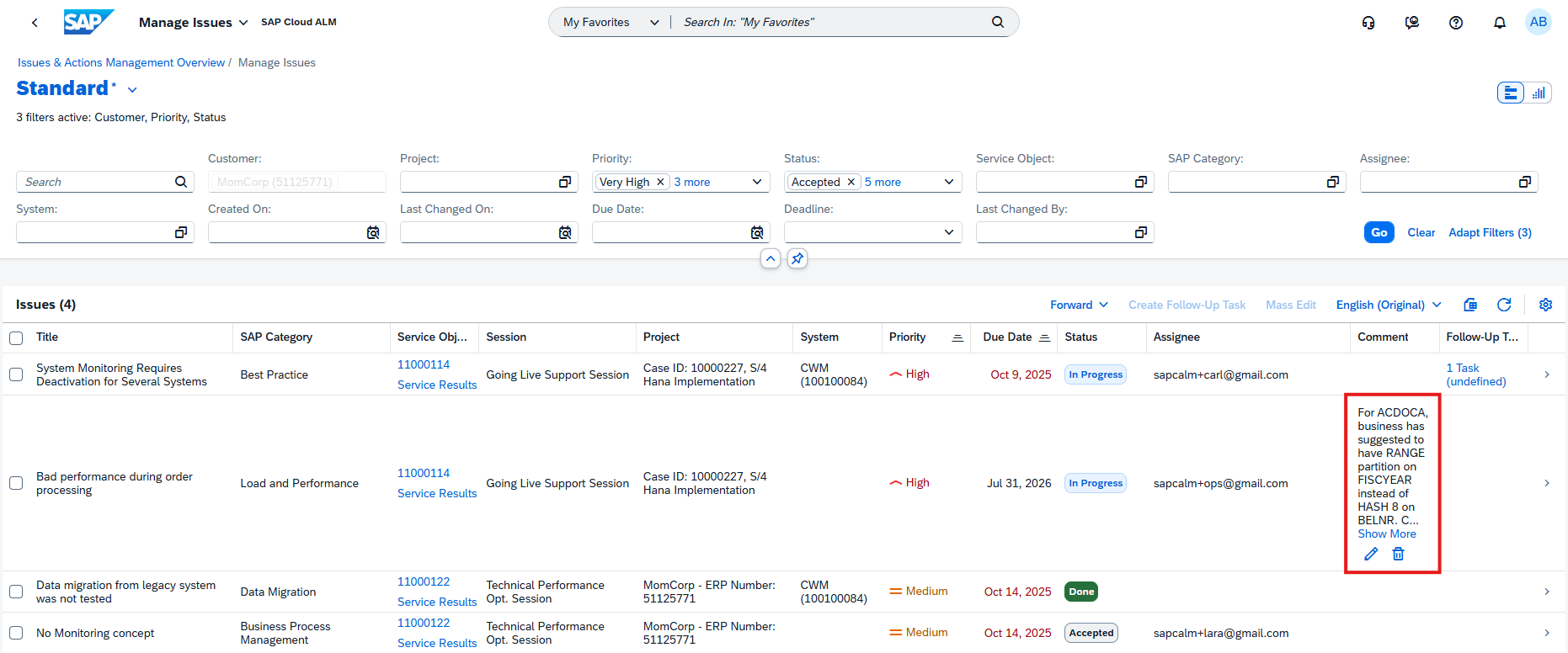
Task: Expand the Priority filter dropdown
Action: click(x=757, y=182)
